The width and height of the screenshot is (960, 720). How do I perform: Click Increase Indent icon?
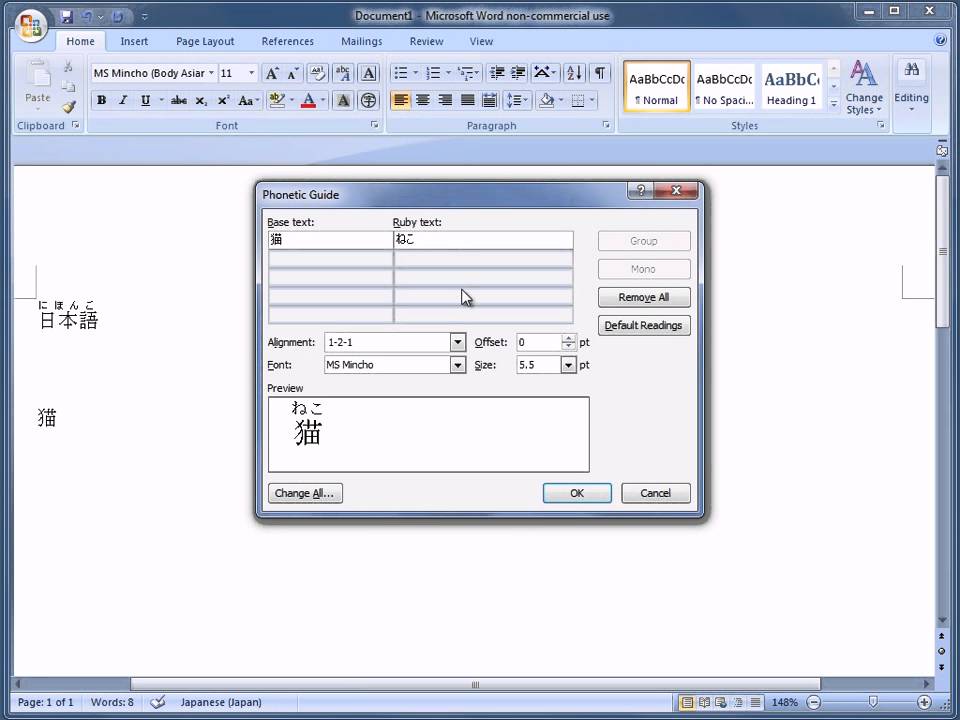[x=519, y=73]
